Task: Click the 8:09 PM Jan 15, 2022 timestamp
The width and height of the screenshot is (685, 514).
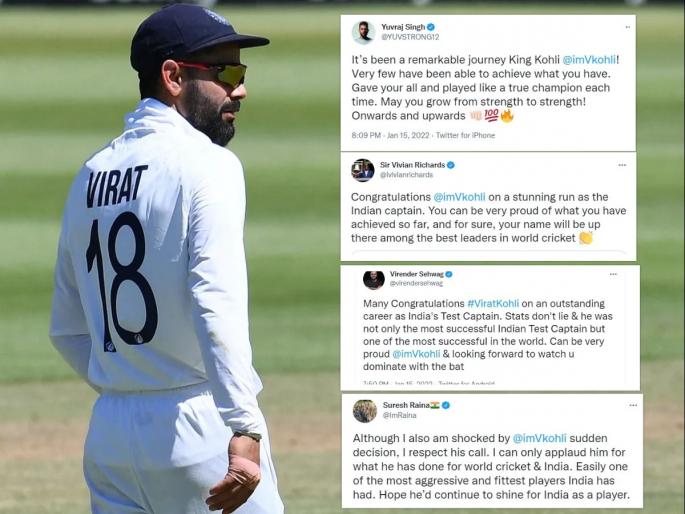Action: [x=391, y=135]
